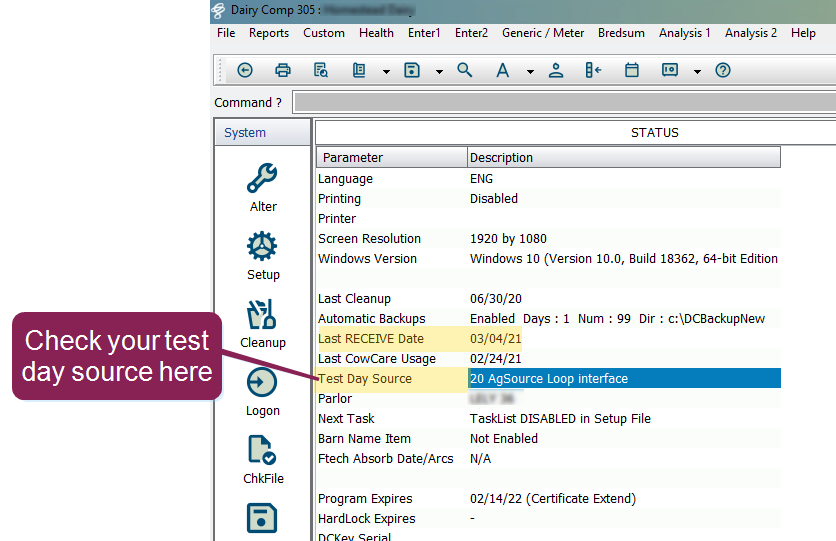Open the calendar toolbar icon
Viewport: 836px width, 541px height.
(x=632, y=70)
